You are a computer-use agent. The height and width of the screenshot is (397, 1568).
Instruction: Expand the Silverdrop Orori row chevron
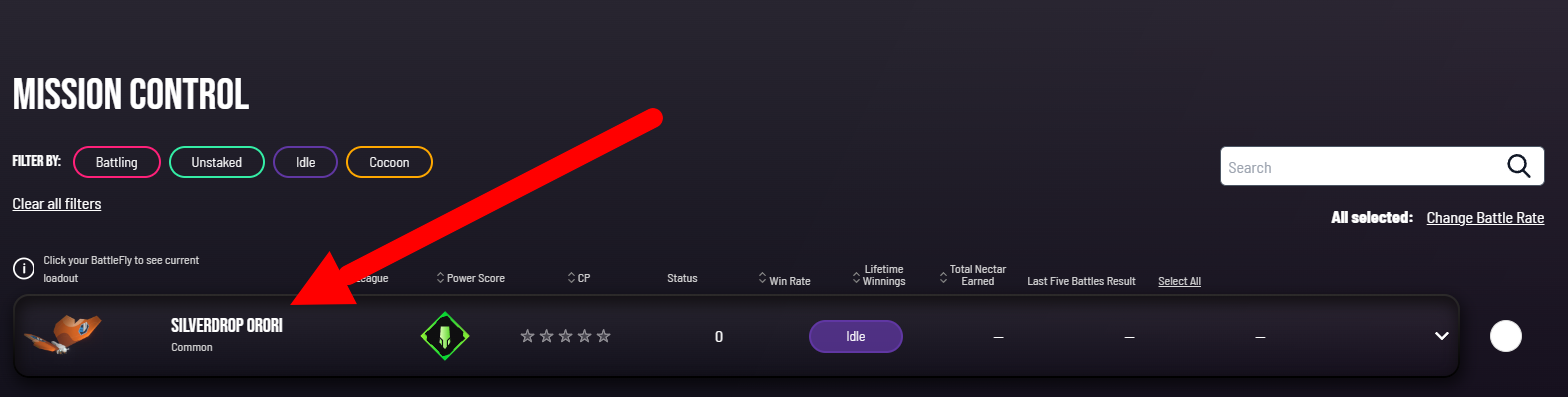pos(1442,336)
